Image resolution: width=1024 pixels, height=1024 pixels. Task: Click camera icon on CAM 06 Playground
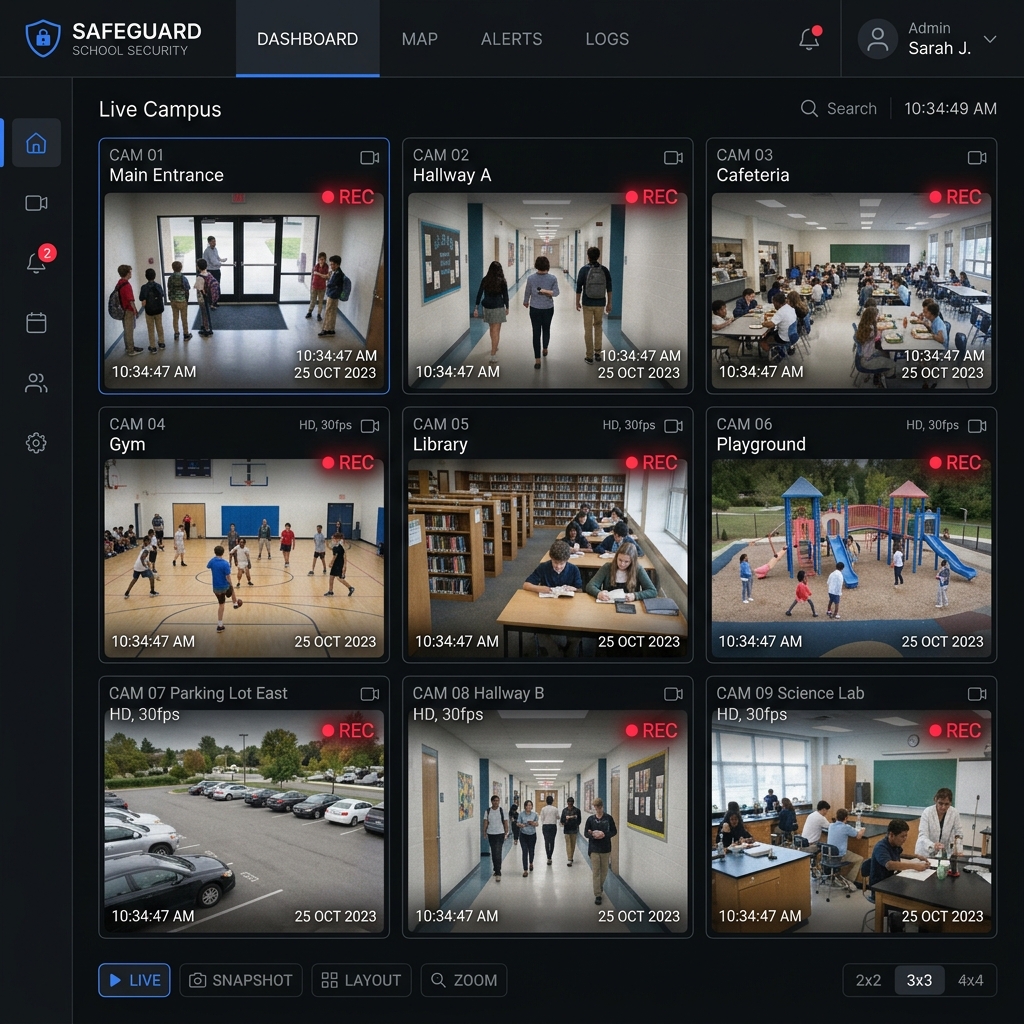[977, 426]
